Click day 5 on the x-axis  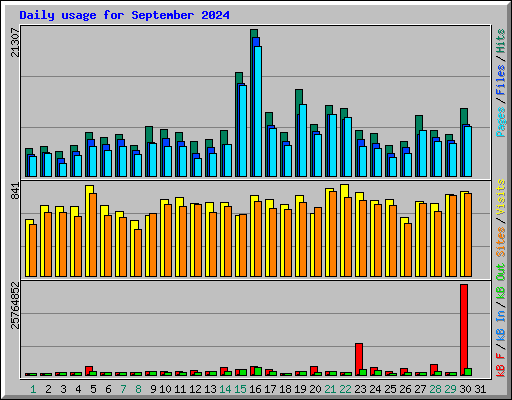tap(93, 389)
